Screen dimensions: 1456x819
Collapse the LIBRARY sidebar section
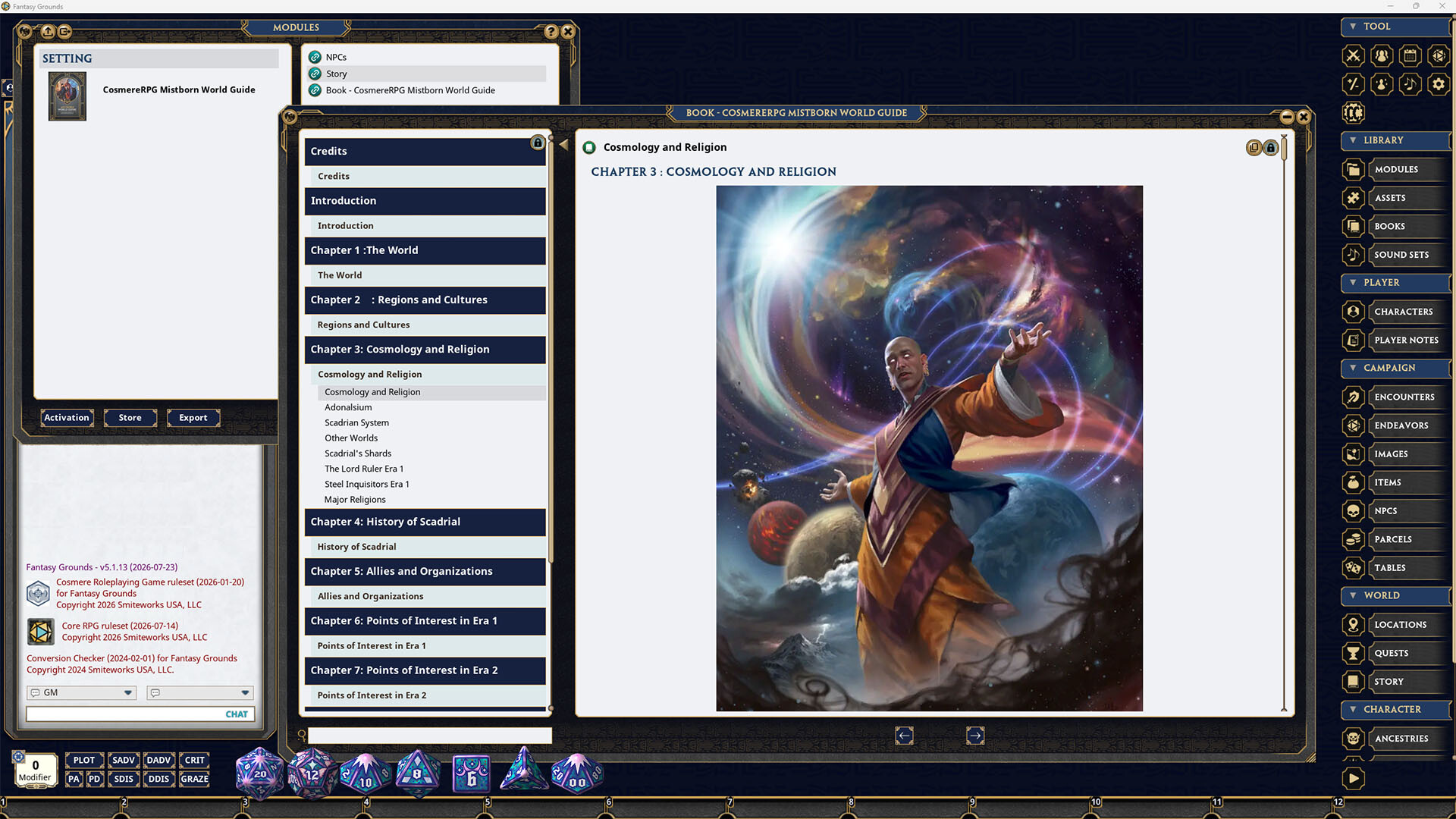tap(1395, 140)
